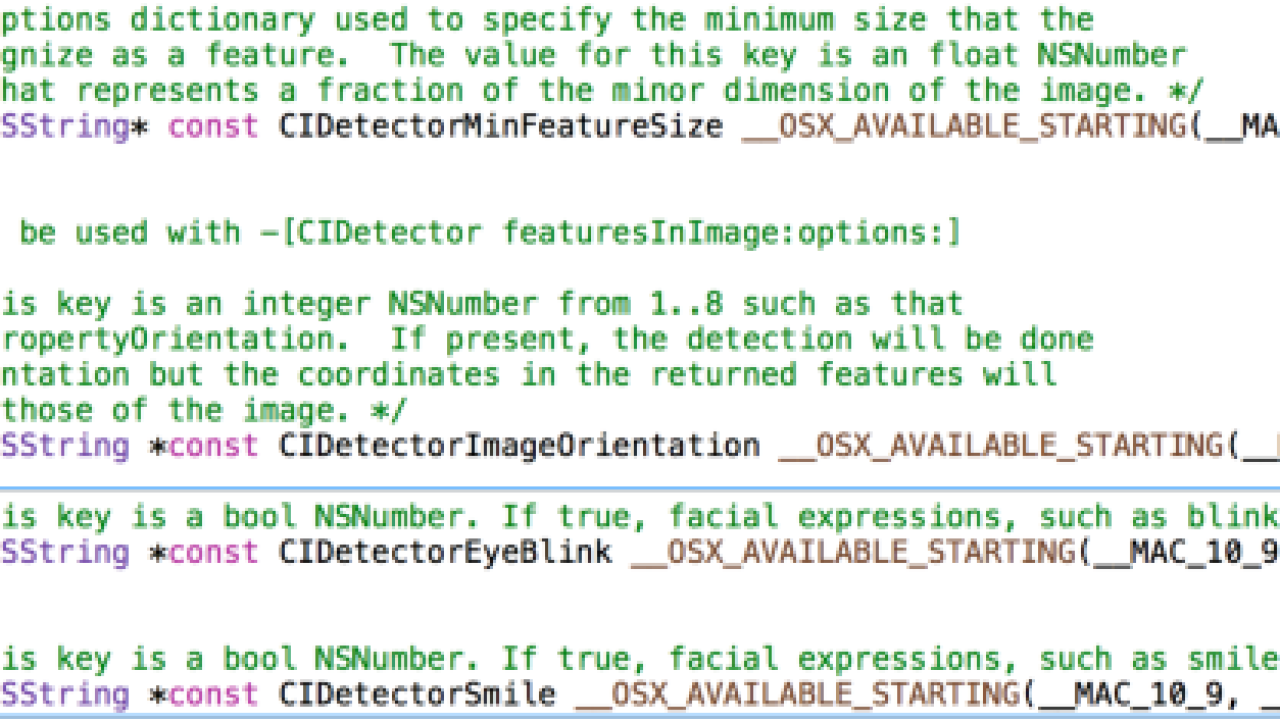Click the CIDetectorMinFeatureSize identifier

tap(500, 127)
